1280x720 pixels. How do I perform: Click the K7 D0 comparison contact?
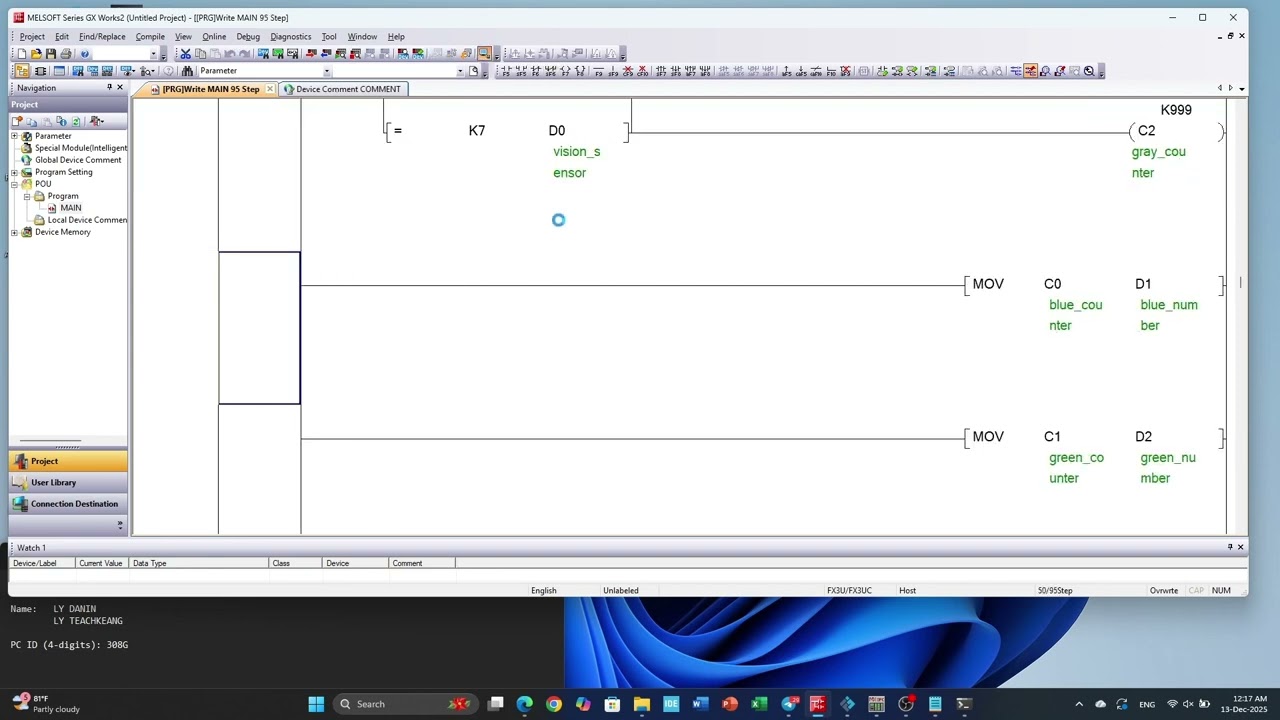[x=507, y=131]
